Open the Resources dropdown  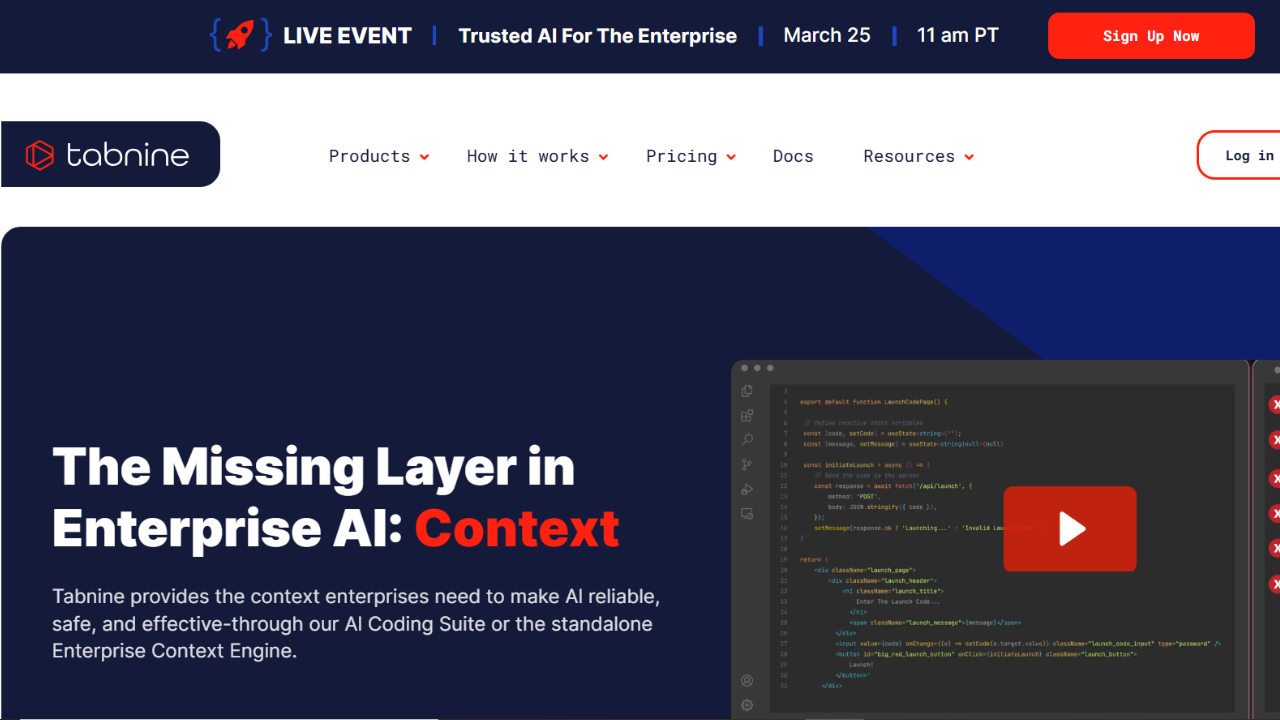pos(918,156)
